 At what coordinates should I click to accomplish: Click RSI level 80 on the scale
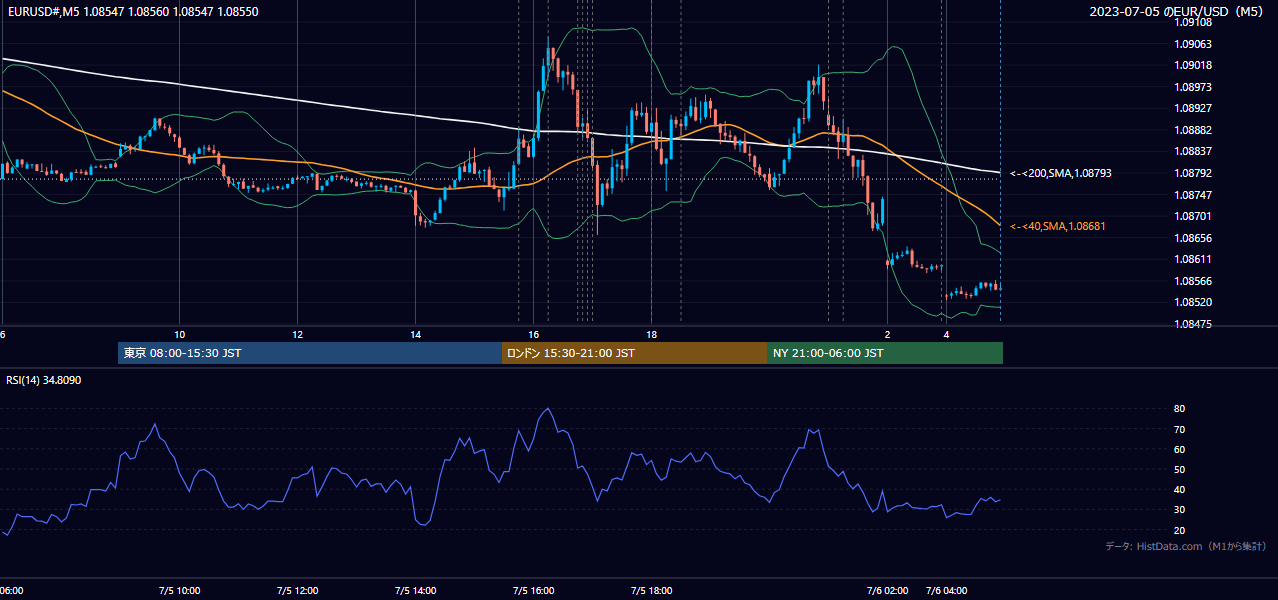[1179, 409]
